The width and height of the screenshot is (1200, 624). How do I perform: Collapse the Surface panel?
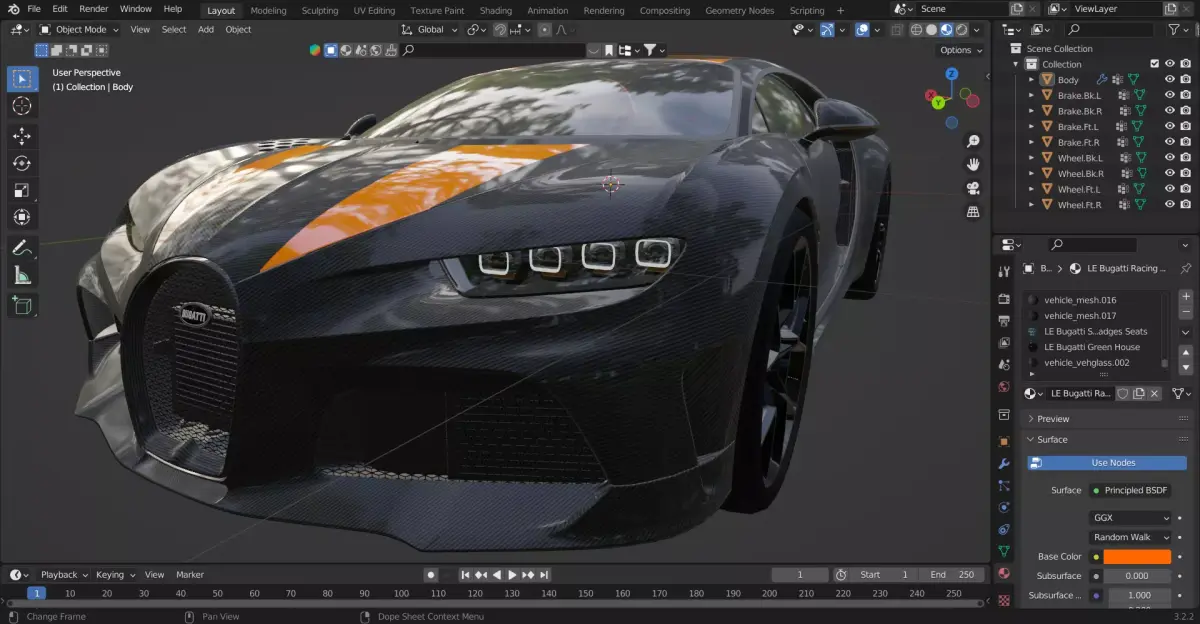point(1052,439)
